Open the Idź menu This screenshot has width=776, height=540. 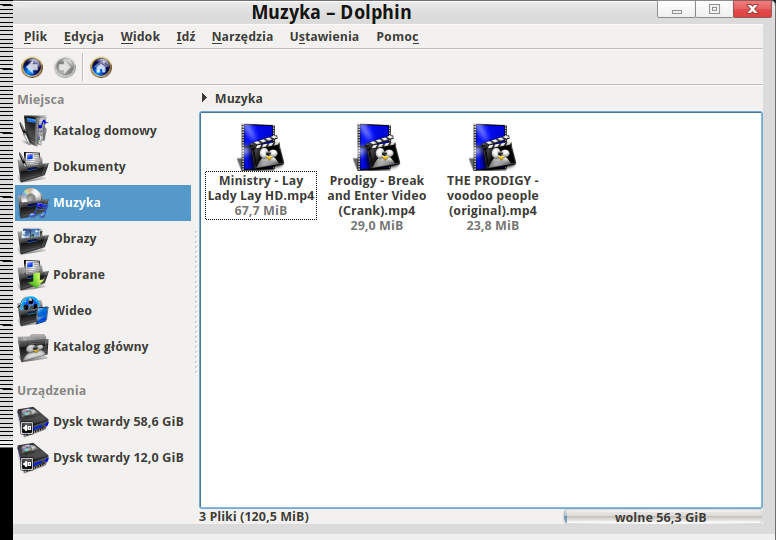pyautogui.click(x=186, y=37)
